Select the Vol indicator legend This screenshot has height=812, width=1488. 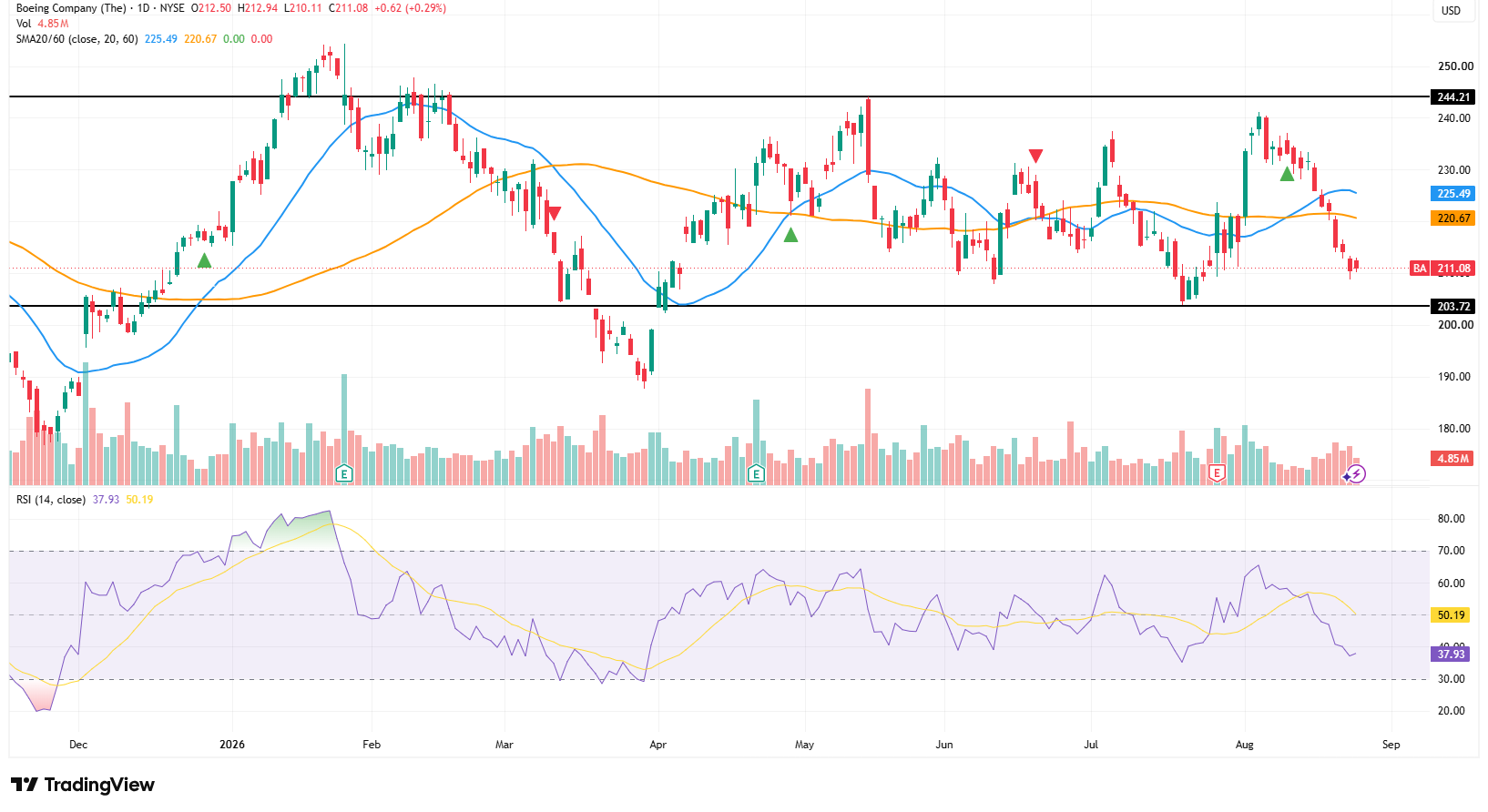click(x=24, y=24)
